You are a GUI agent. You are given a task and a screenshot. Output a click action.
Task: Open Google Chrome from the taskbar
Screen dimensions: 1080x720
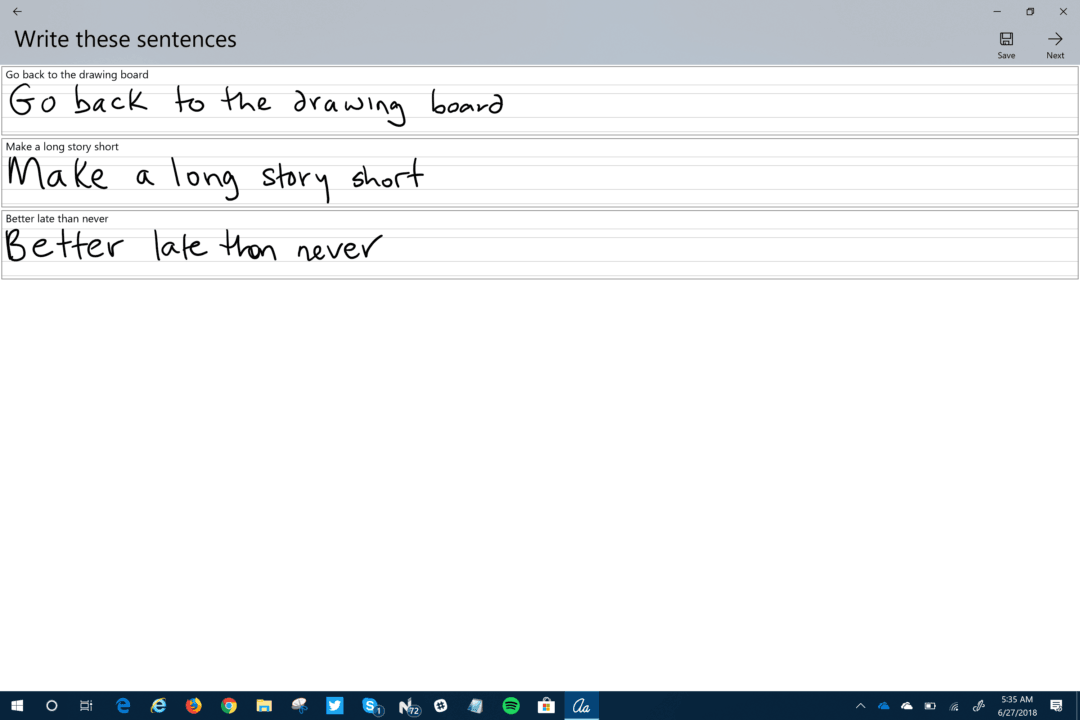coord(229,705)
